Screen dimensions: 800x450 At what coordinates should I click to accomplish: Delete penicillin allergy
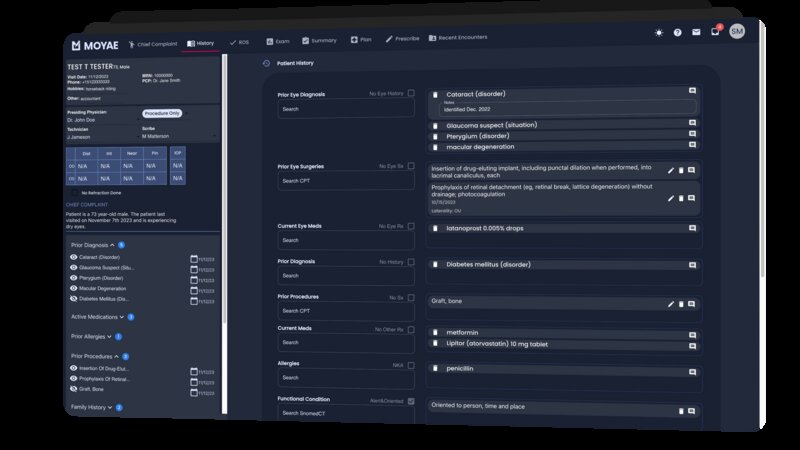(x=435, y=368)
